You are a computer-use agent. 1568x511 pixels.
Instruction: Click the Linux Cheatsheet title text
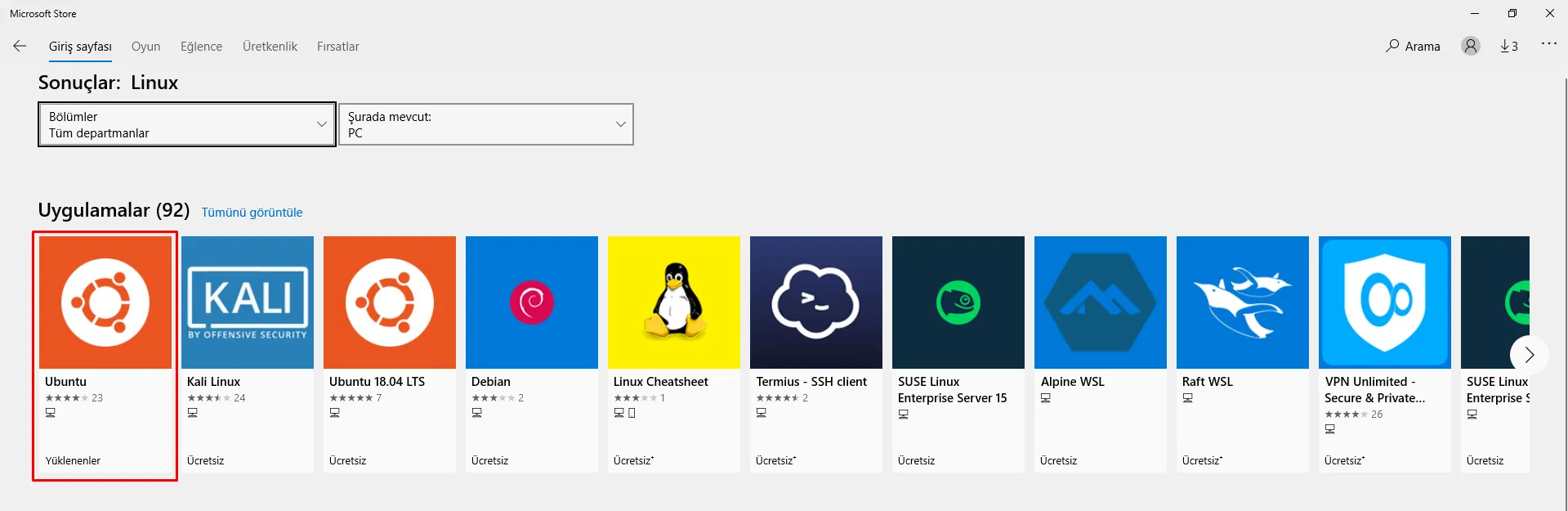click(661, 382)
